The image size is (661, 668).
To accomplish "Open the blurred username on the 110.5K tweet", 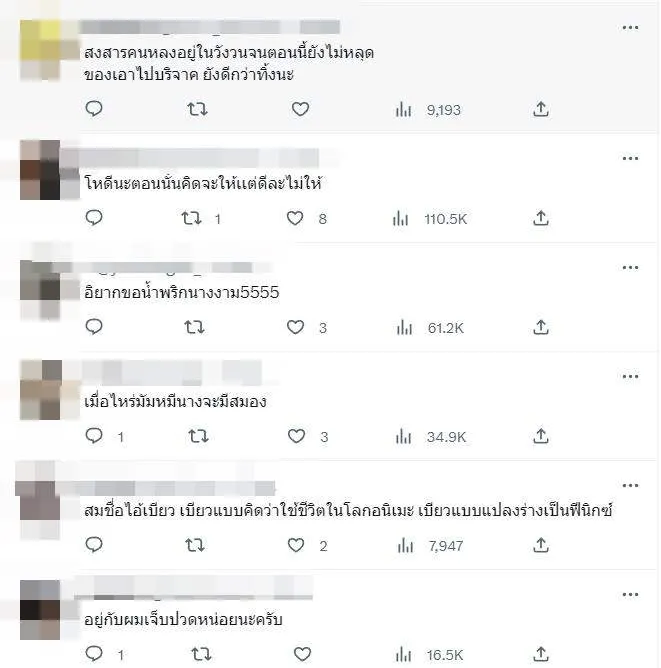I will [x=199, y=158].
